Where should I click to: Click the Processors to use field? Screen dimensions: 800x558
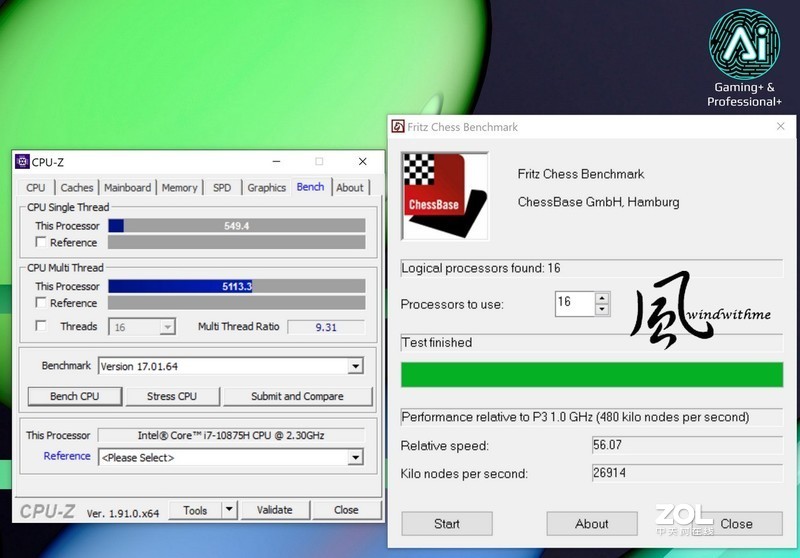click(575, 303)
